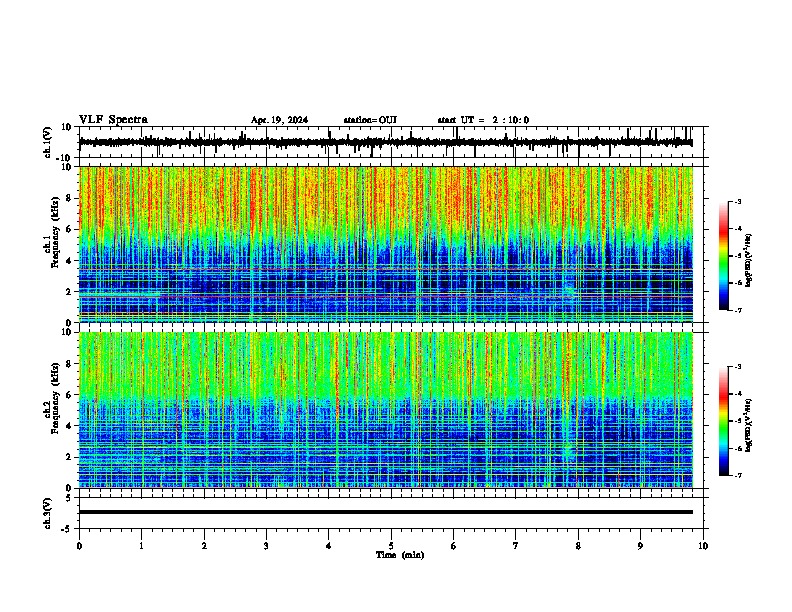Click the color scale bar beside ch.2 spectrogram
792x612 pixels.
[x=723, y=421]
